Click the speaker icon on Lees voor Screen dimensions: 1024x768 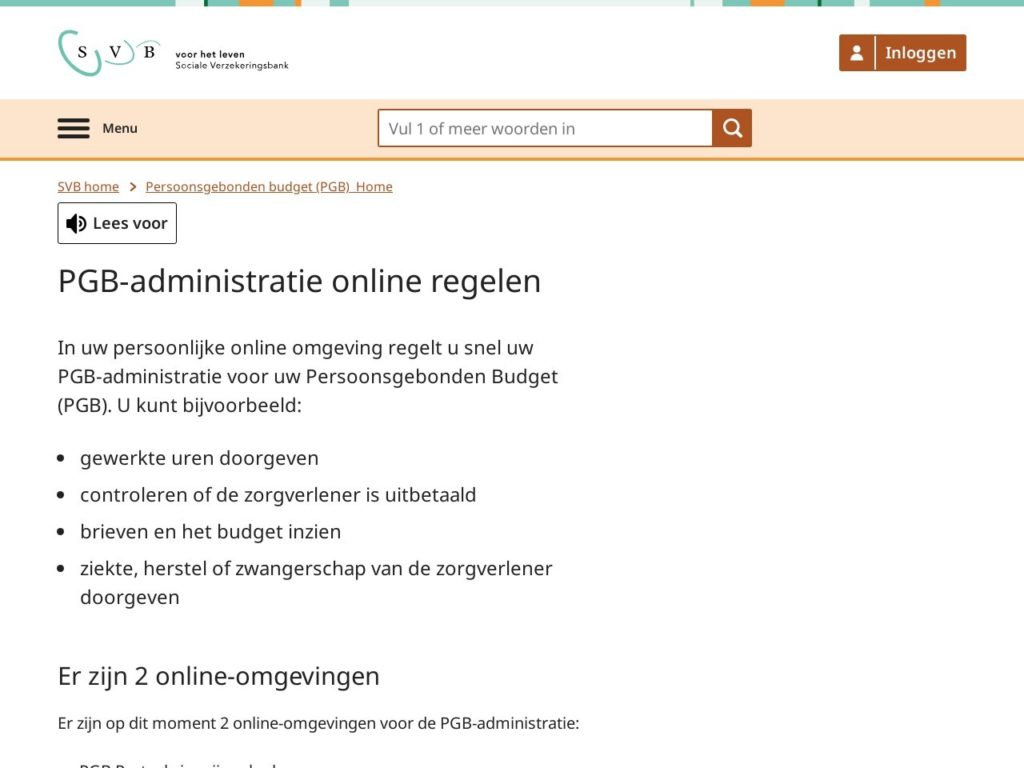[75, 222]
